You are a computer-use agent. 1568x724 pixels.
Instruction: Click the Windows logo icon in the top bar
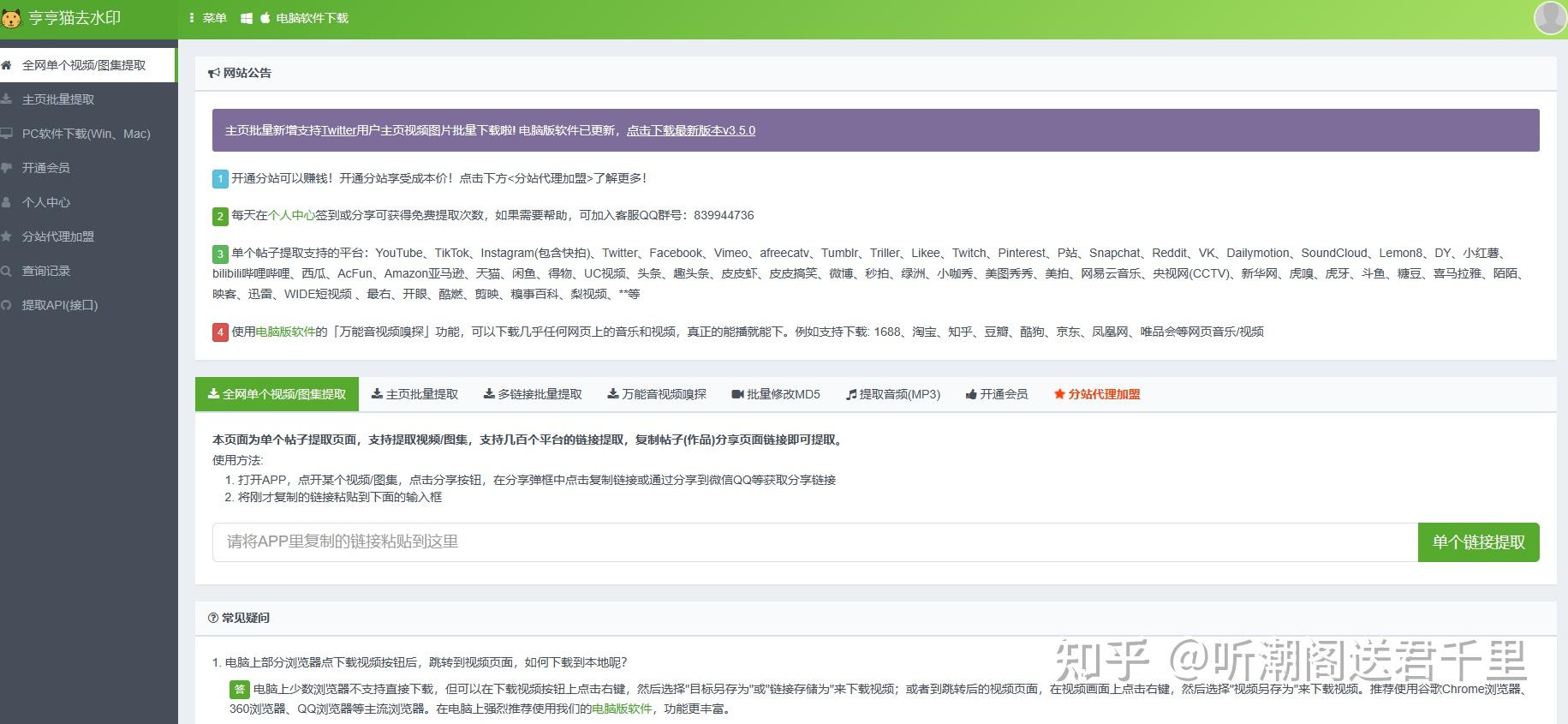(x=247, y=18)
